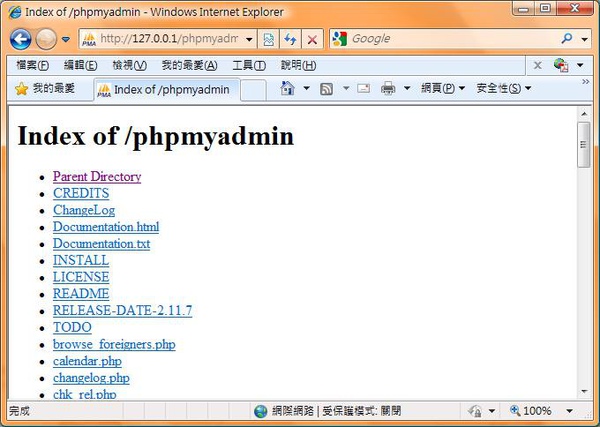Click the PMA favicon in address bar

pos(89,39)
